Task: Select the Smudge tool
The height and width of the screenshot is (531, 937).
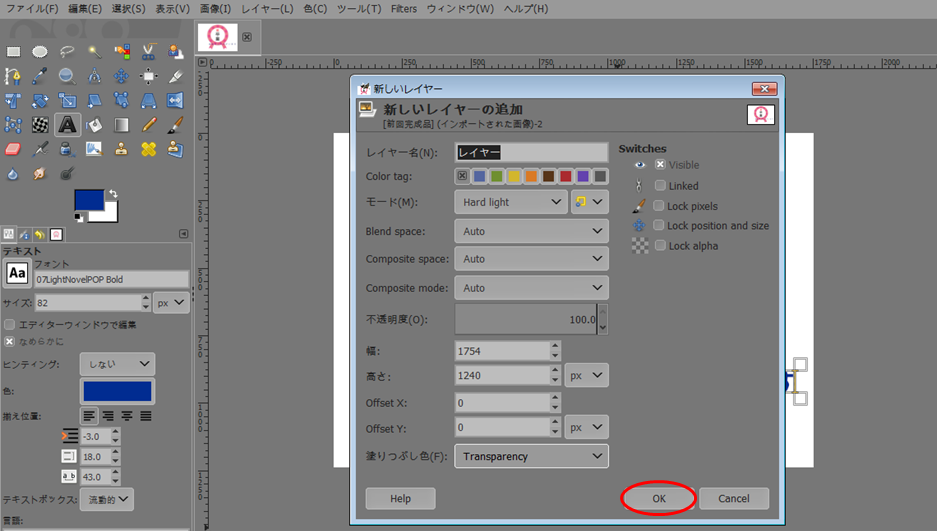Action: tap(40, 174)
